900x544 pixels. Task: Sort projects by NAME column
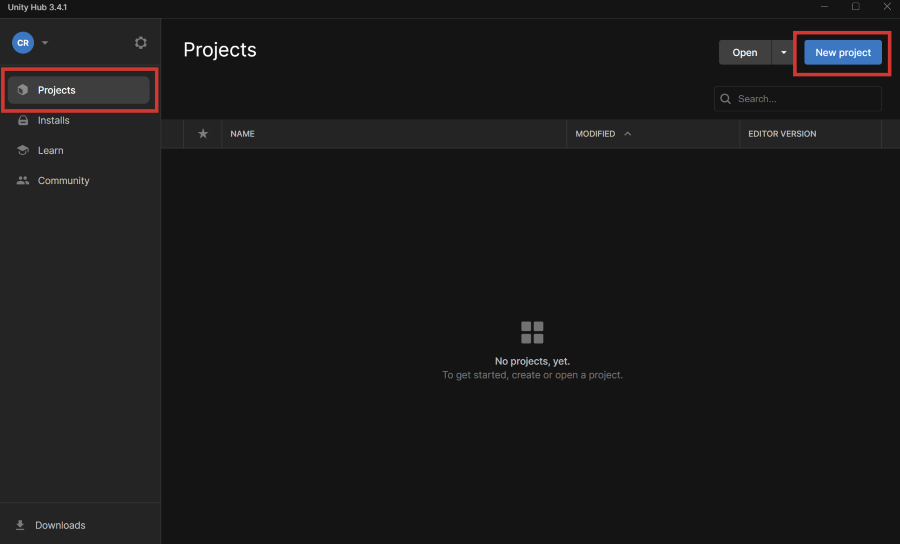242,134
